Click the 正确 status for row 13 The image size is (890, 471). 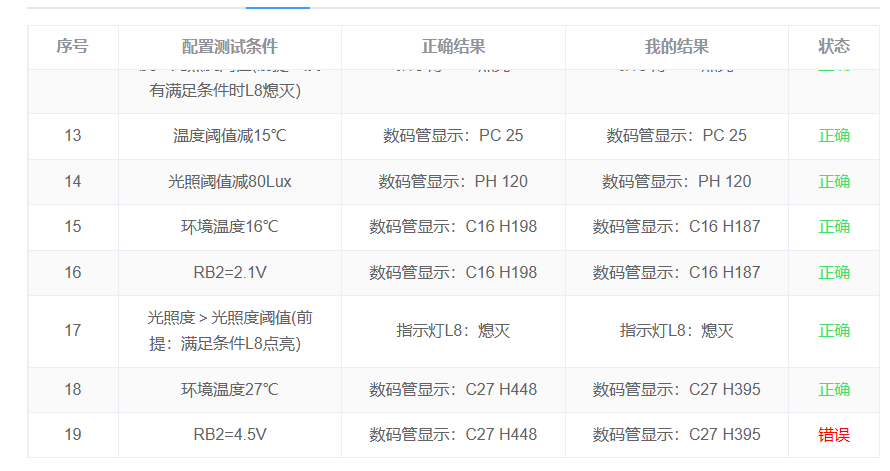point(834,136)
